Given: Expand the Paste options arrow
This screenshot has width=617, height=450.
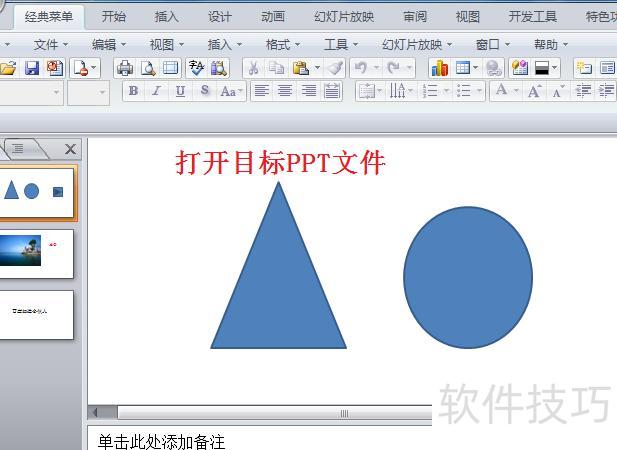Looking at the screenshot, I should 317,68.
